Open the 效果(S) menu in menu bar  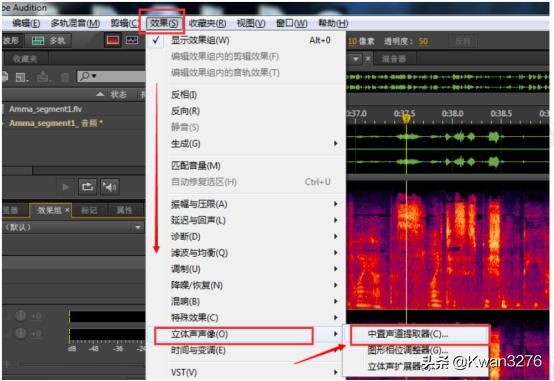pos(164,23)
